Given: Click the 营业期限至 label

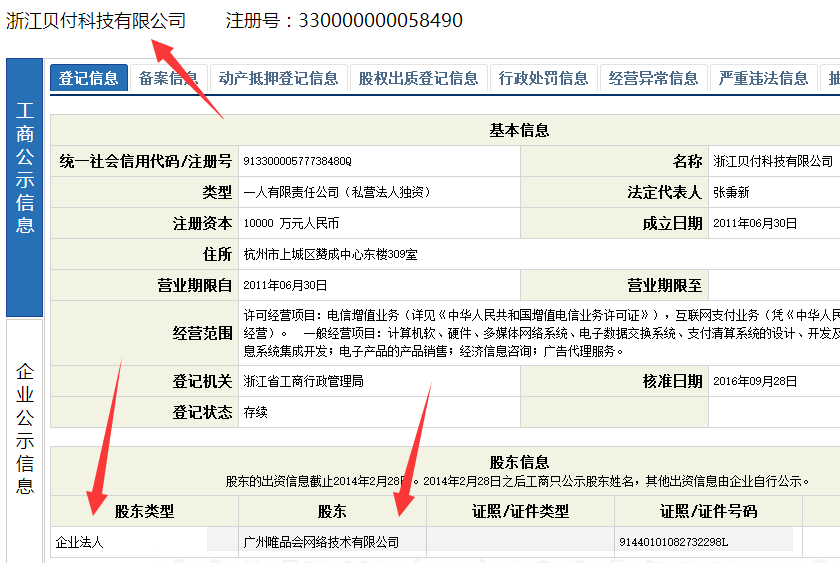Looking at the screenshot, I should click(664, 286).
